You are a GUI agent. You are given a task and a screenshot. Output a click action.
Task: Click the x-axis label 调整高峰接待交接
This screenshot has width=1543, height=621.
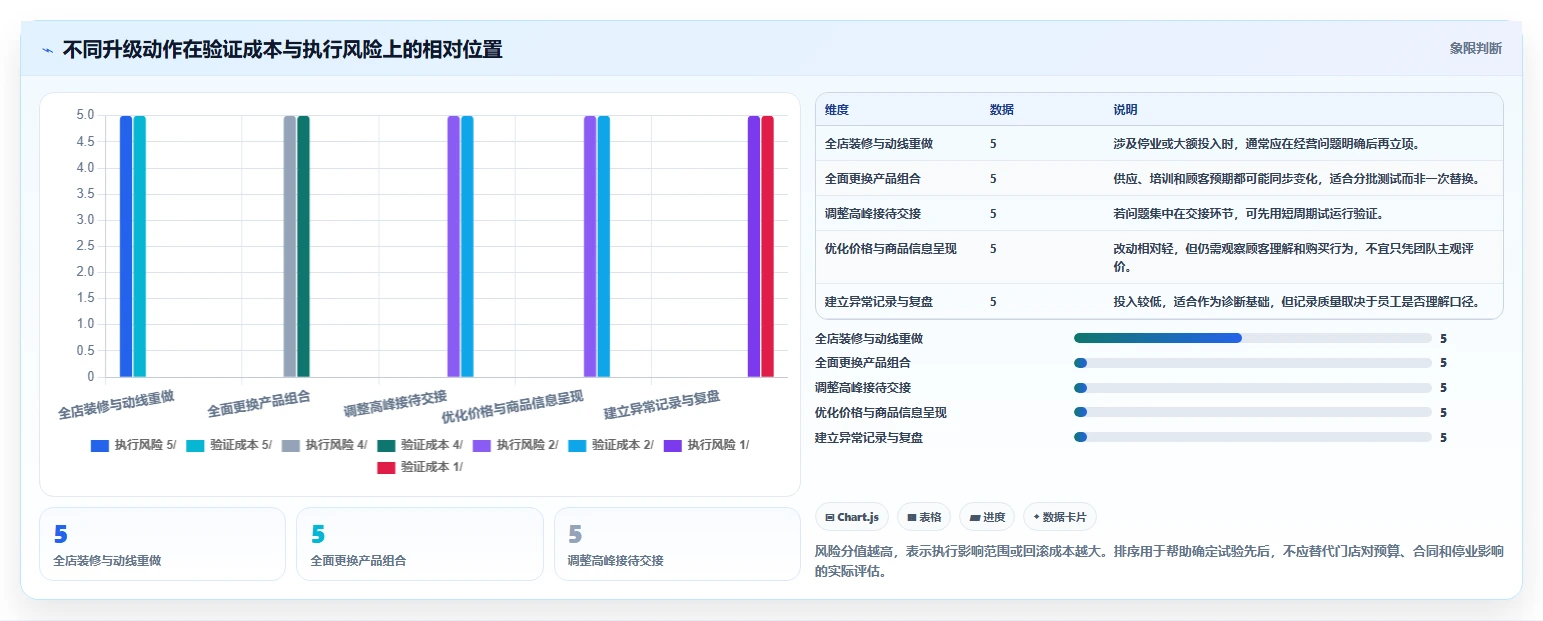(x=395, y=404)
